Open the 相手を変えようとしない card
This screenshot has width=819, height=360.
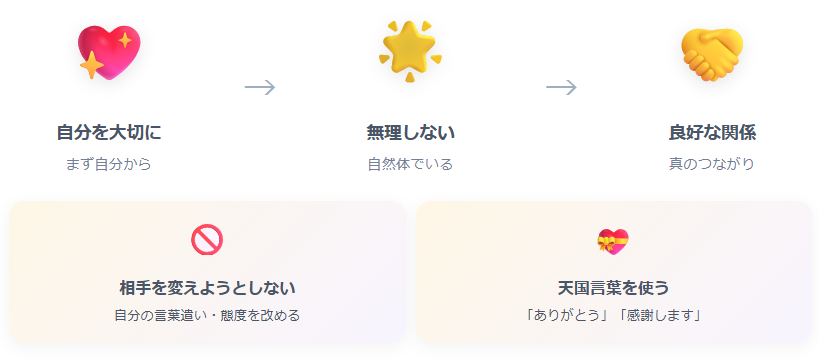[207, 272]
